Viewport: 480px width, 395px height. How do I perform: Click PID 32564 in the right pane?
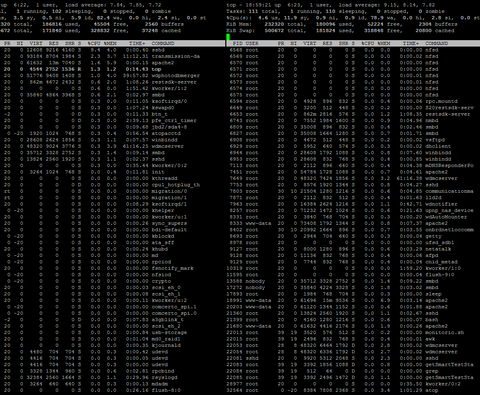tap(234, 390)
